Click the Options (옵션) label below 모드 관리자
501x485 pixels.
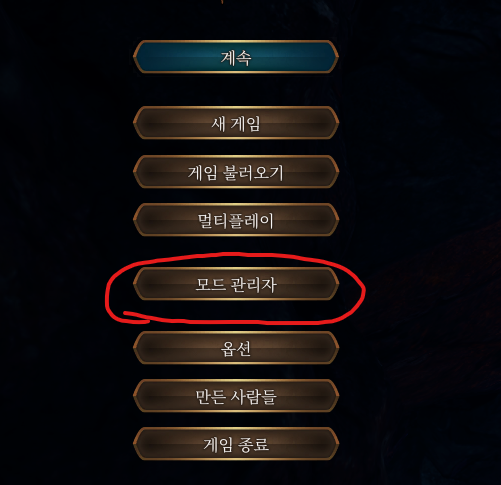(236, 349)
